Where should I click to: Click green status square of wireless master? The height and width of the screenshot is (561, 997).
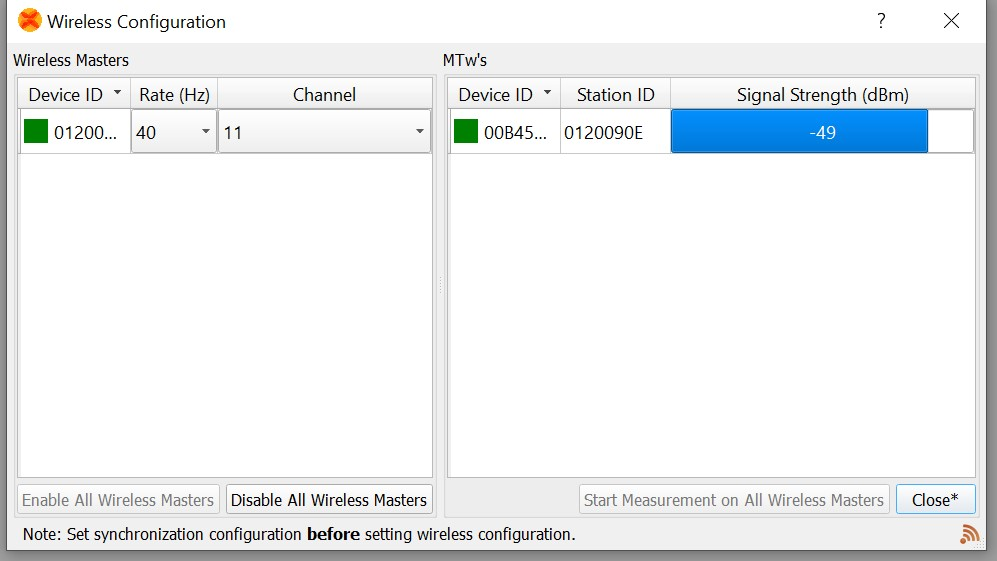click(36, 132)
